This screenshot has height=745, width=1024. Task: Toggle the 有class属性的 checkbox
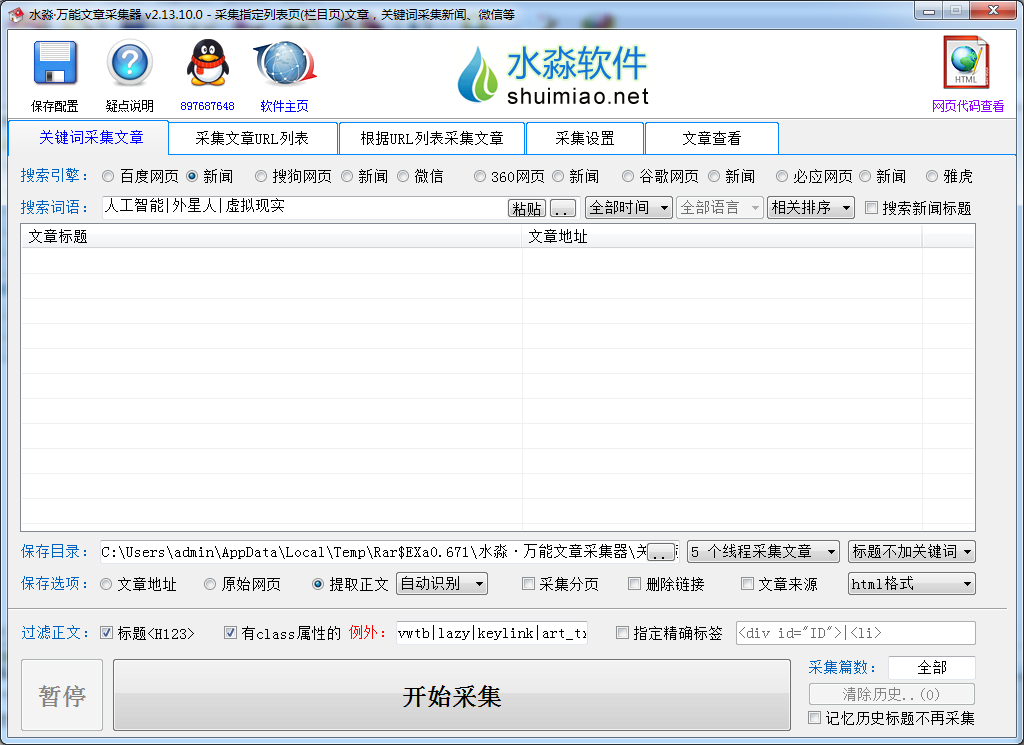coord(230,633)
